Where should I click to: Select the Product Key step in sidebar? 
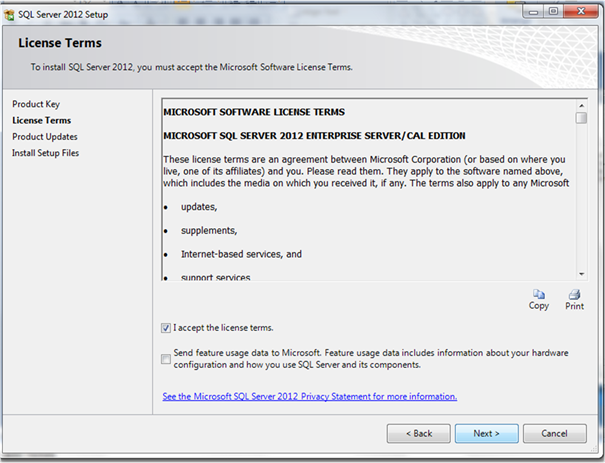click(x=36, y=104)
